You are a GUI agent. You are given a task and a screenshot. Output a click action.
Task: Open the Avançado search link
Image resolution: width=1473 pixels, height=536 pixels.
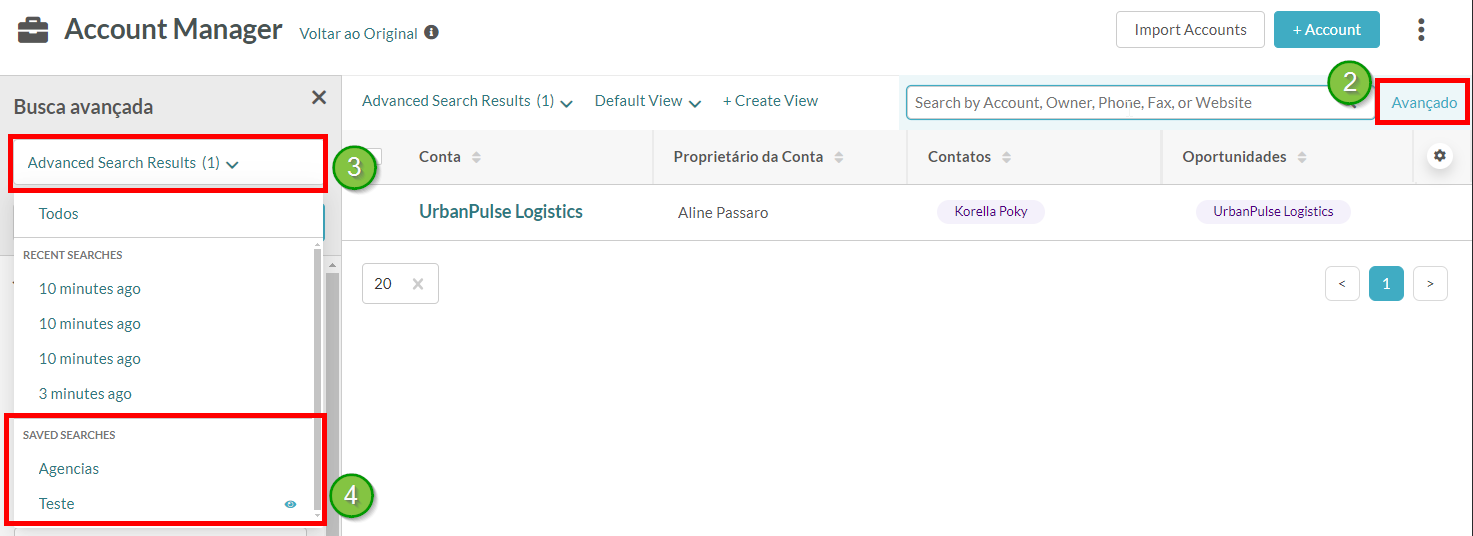coord(1424,103)
